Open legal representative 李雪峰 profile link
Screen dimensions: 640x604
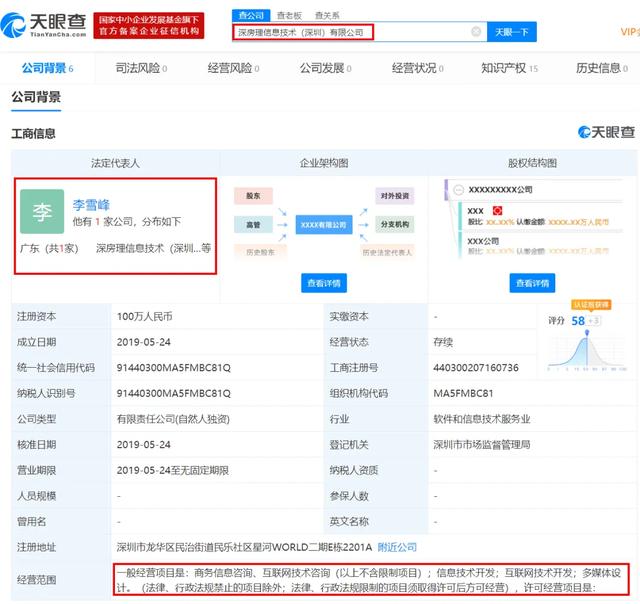[x=91, y=204]
